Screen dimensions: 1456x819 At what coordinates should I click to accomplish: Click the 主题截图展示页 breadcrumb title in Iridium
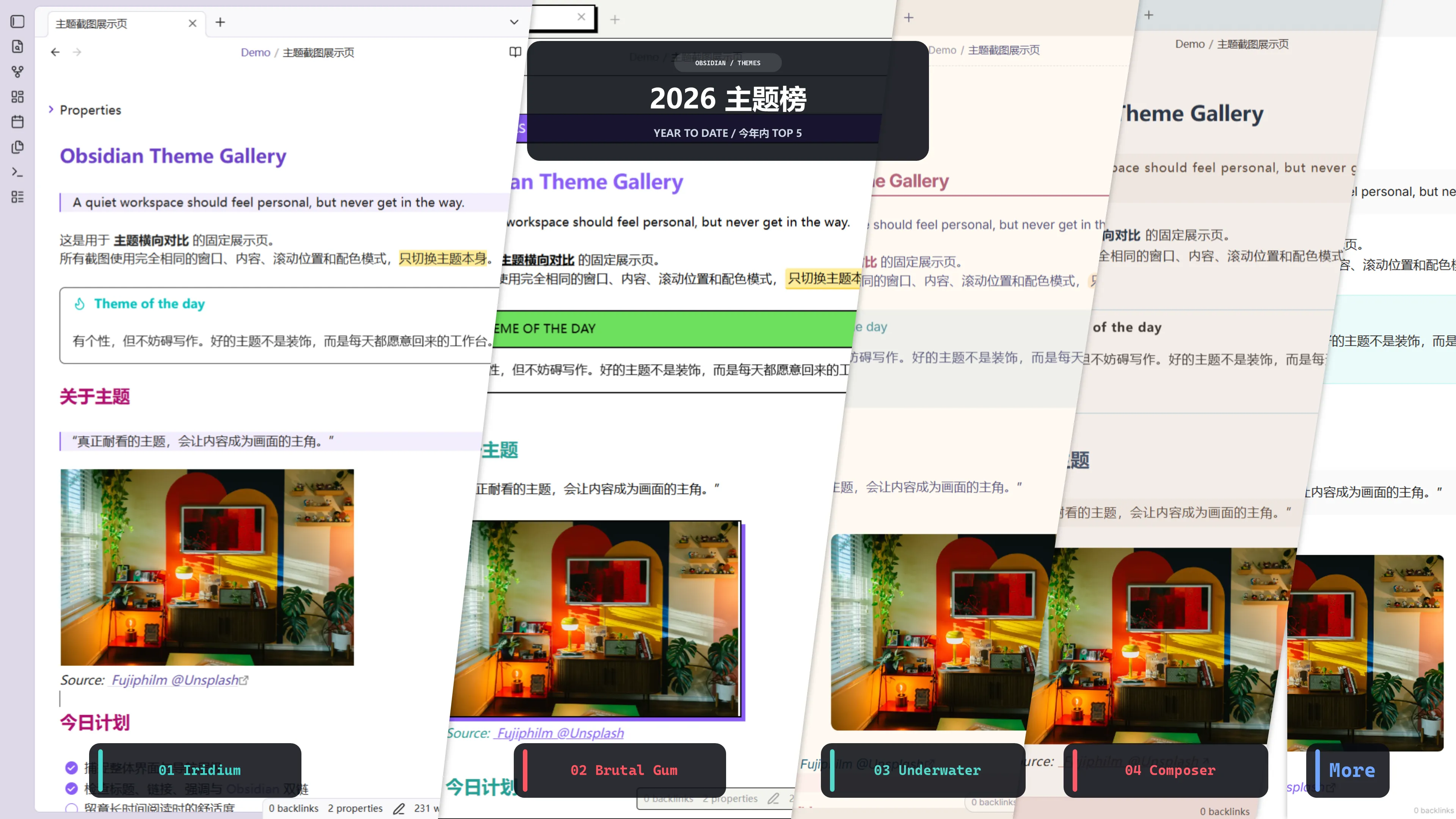tap(318, 53)
